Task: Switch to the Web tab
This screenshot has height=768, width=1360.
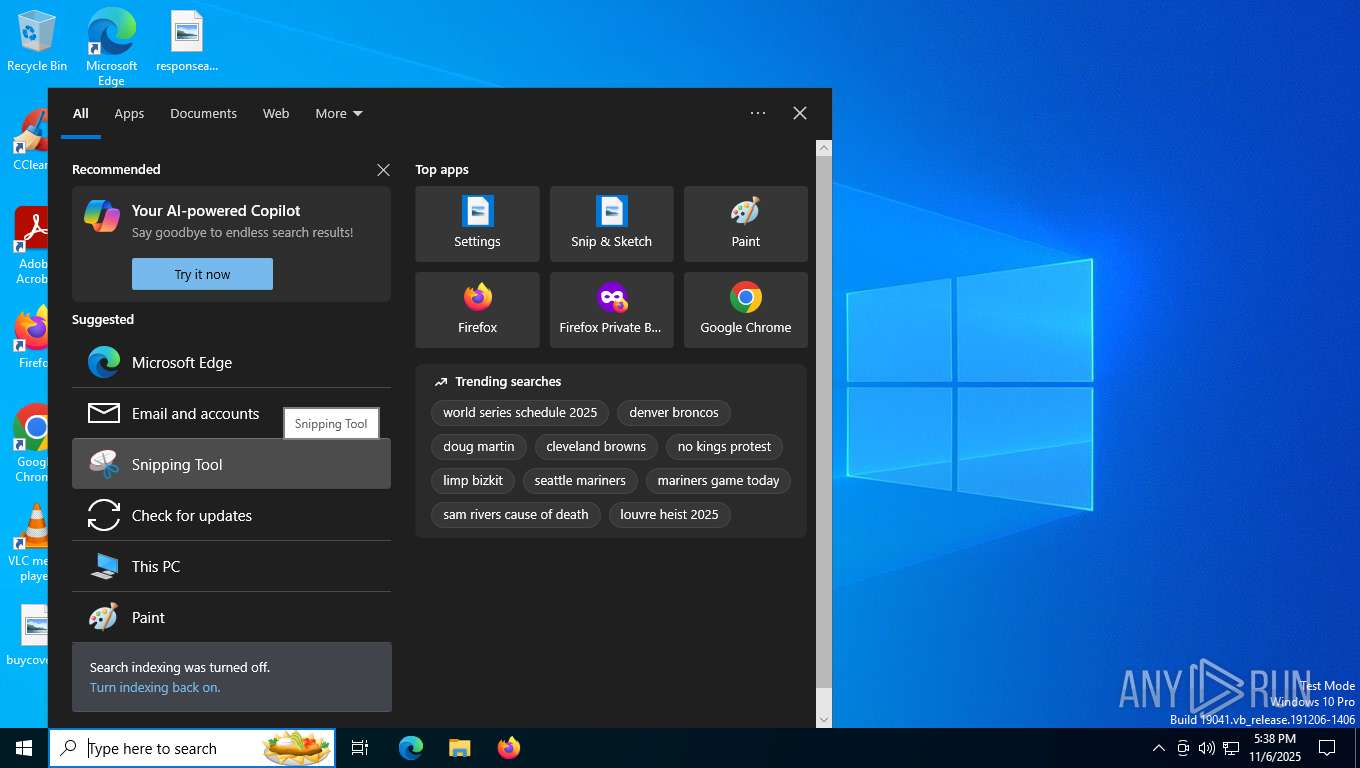Action: tap(276, 113)
